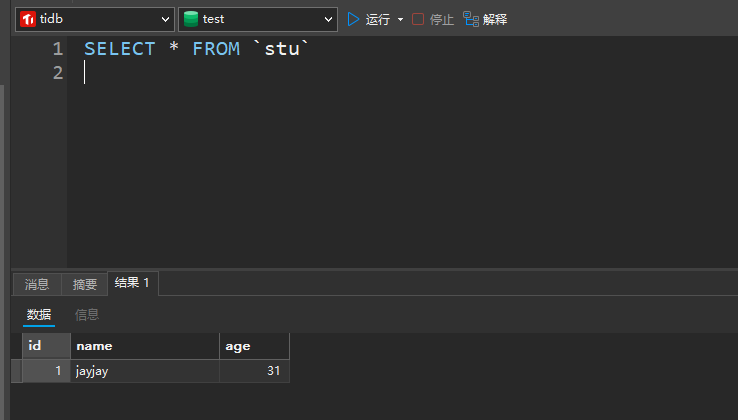Viewport: 738px width, 420px height.
Task: Click the id column header
Action: pyautogui.click(x=47, y=346)
